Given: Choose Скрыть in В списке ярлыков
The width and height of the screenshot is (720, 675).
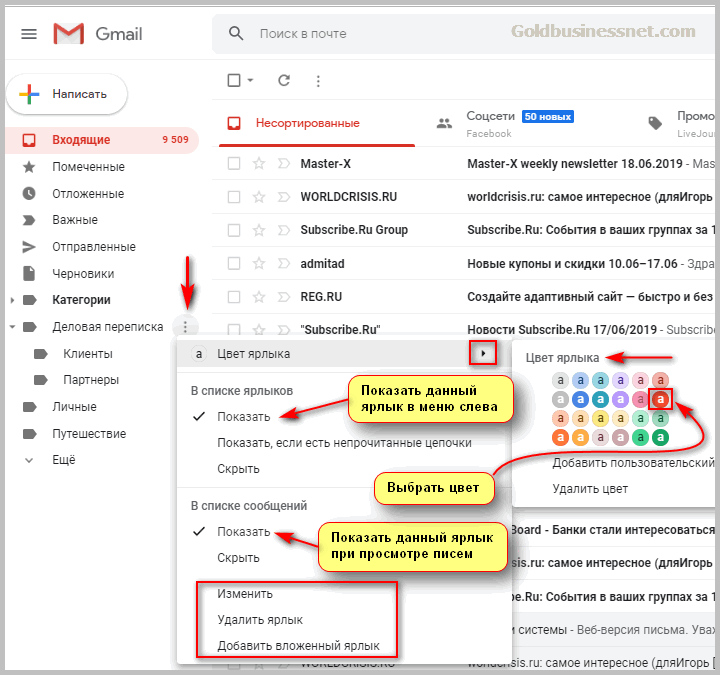Looking at the screenshot, I should pyautogui.click(x=238, y=469).
